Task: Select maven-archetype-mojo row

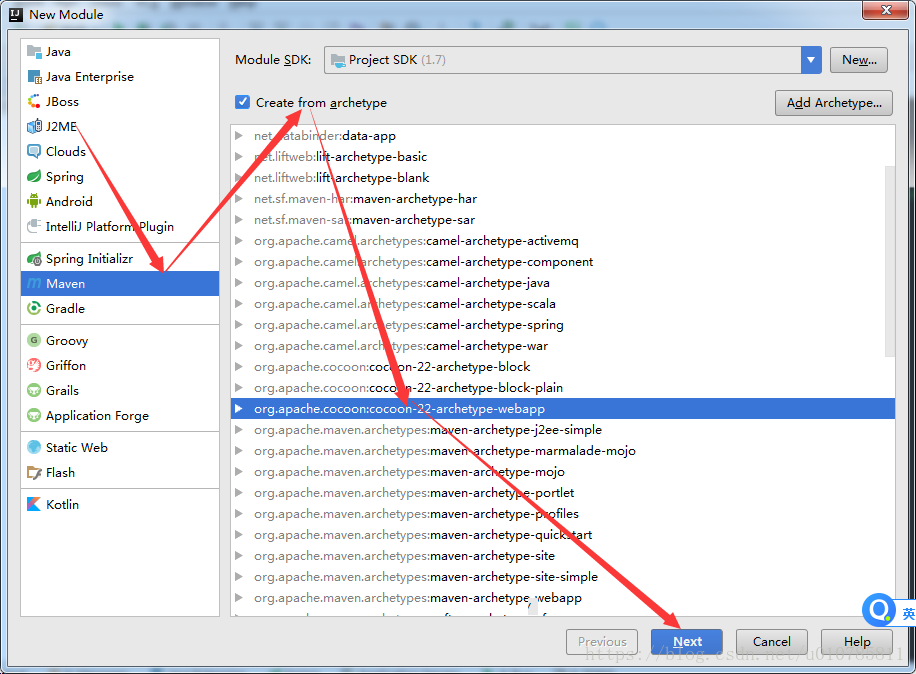Action: click(563, 471)
